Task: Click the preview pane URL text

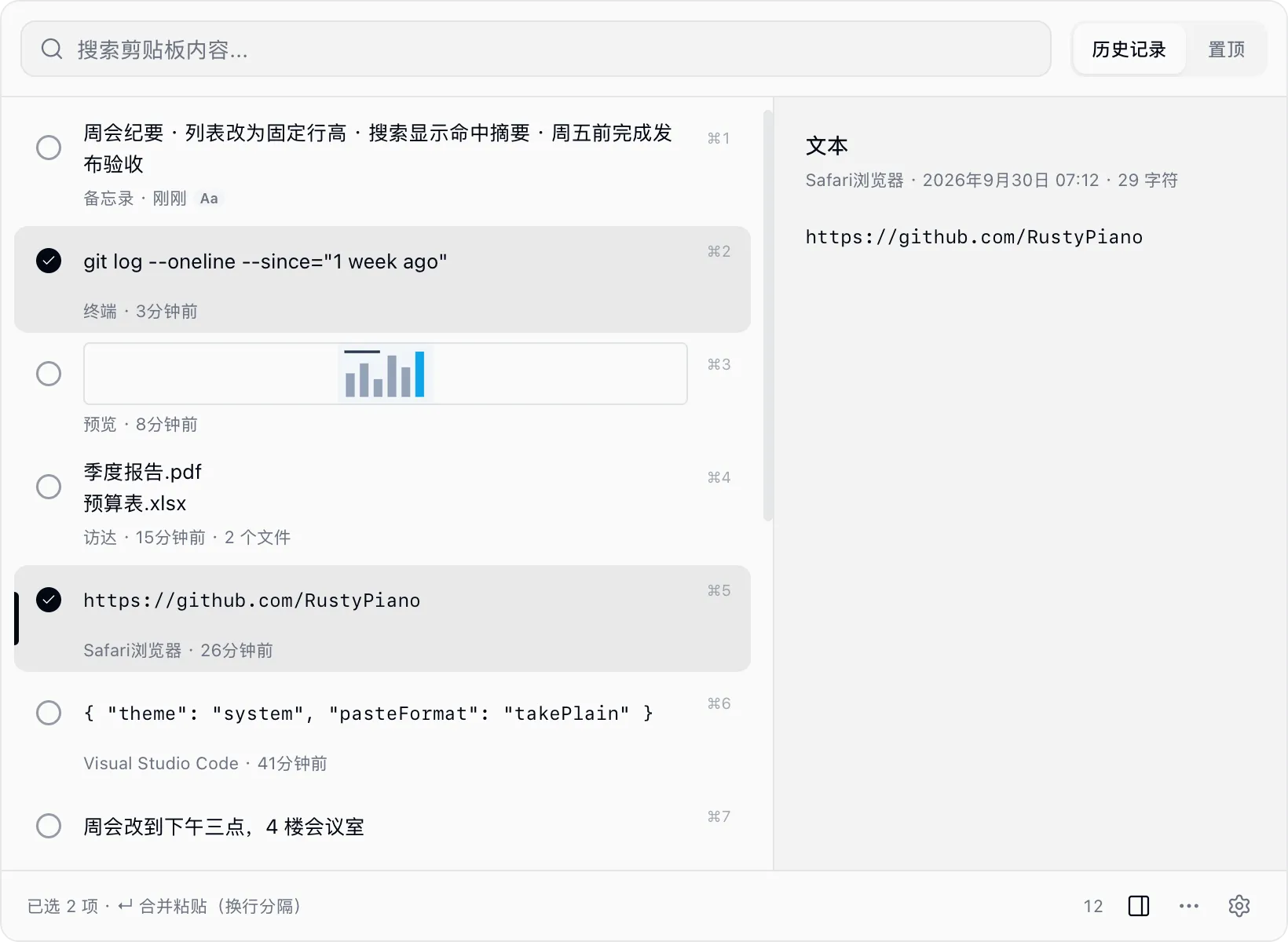Action: 974,237
